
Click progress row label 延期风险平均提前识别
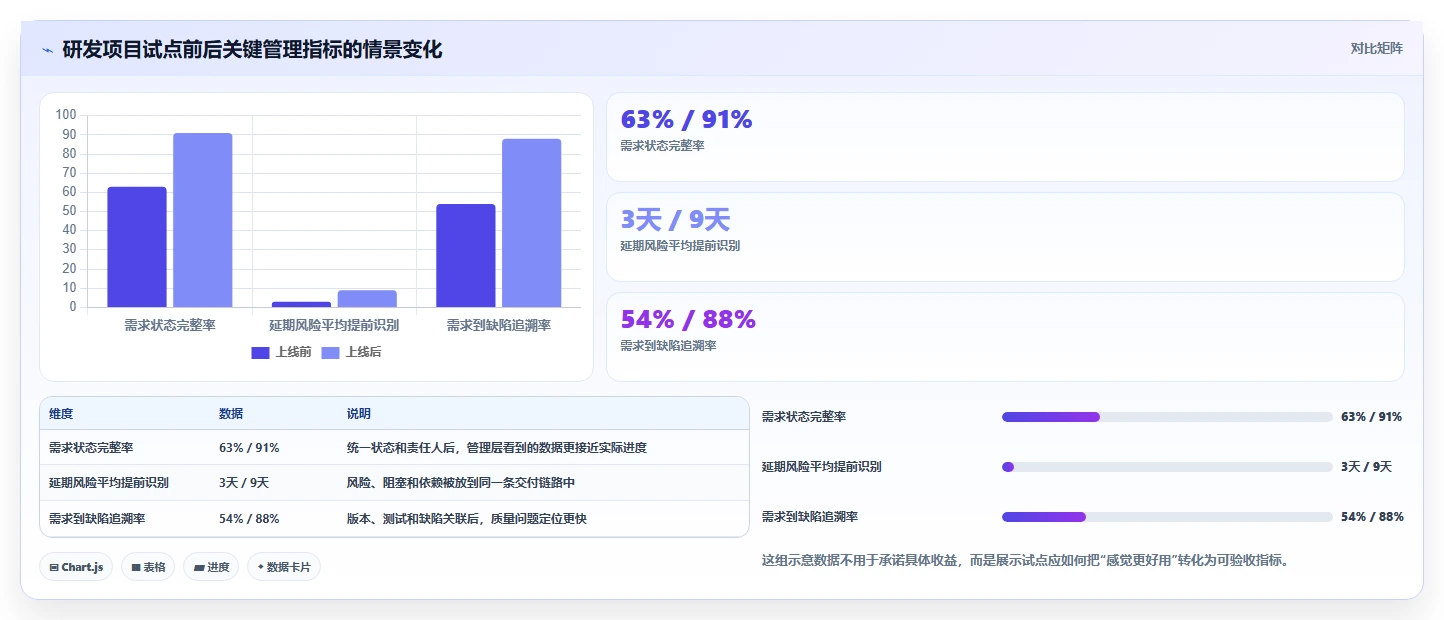coord(822,467)
